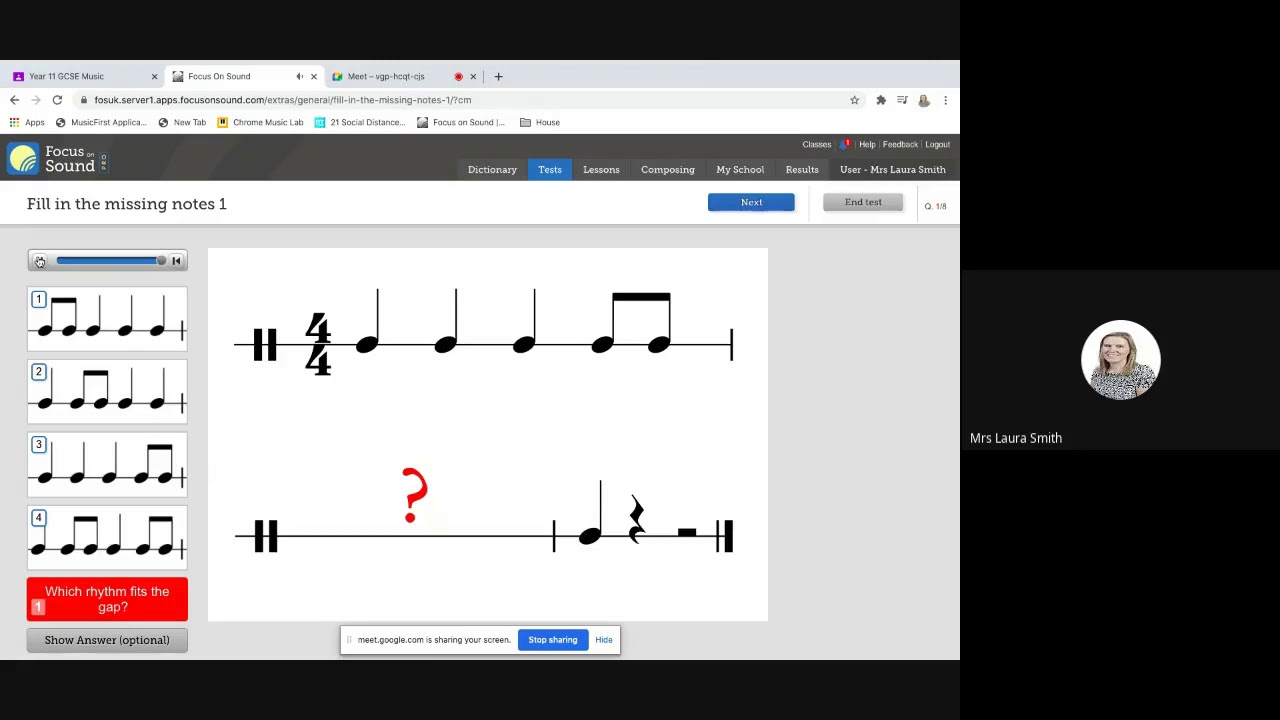The height and width of the screenshot is (720, 1280).
Task: Select rhythm answer option 3
Action: click(x=107, y=465)
